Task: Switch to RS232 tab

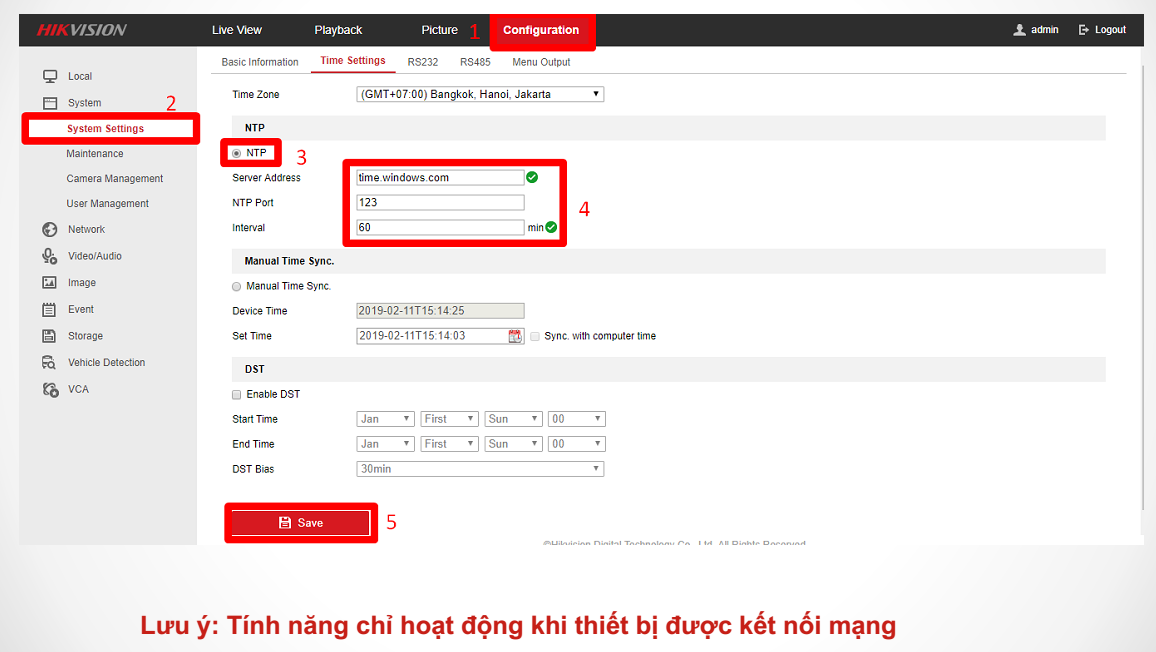Action: tap(422, 62)
